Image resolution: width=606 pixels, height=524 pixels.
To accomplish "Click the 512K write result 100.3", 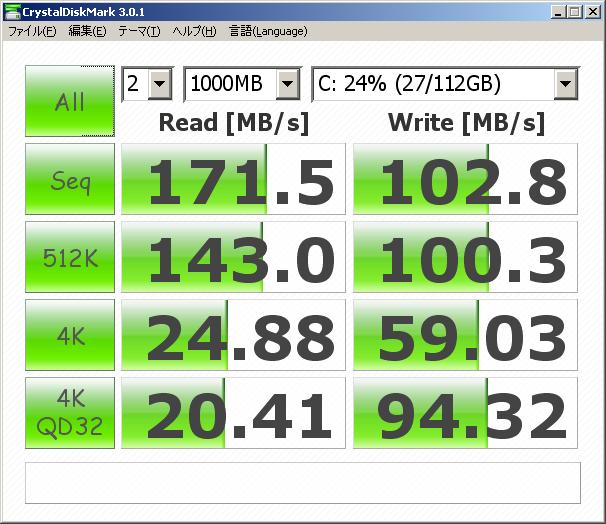I will tap(465, 257).
